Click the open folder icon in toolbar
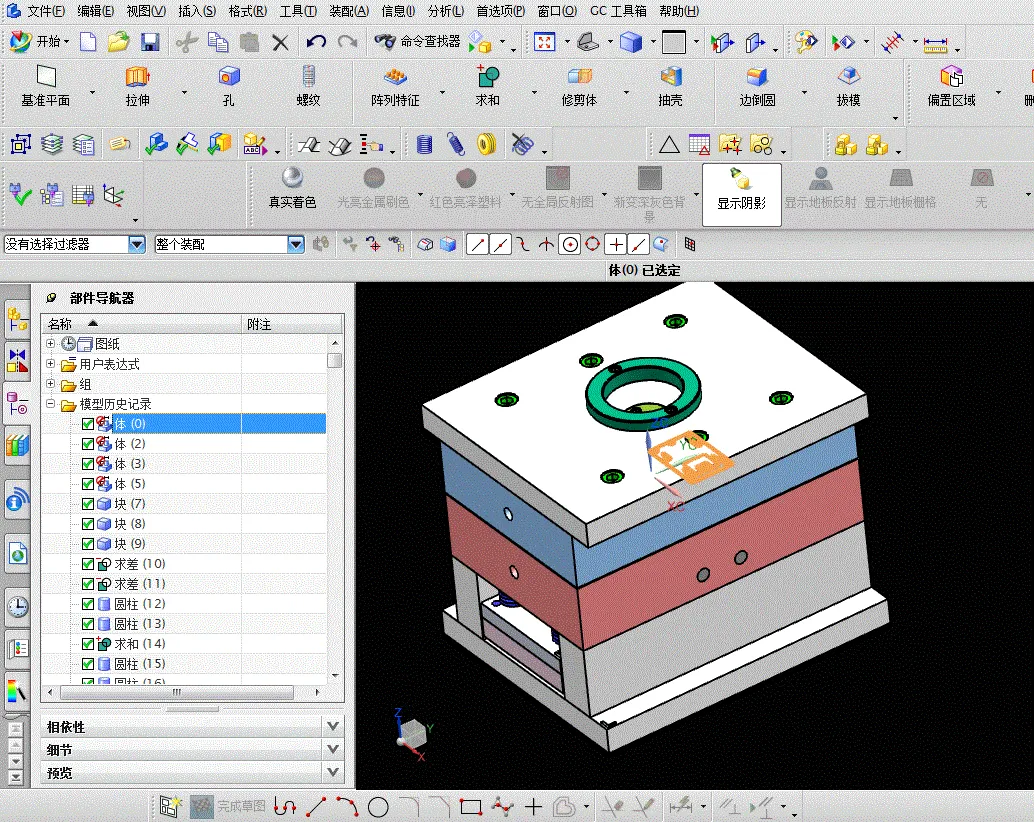 point(119,42)
